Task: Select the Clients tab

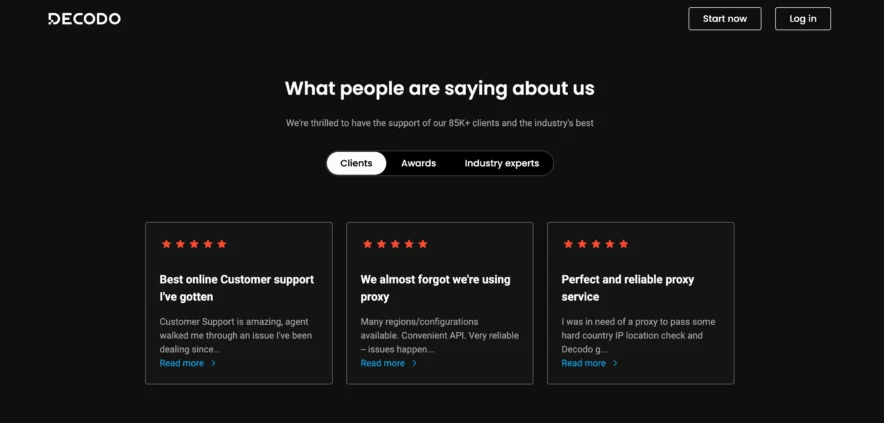Action: click(356, 163)
